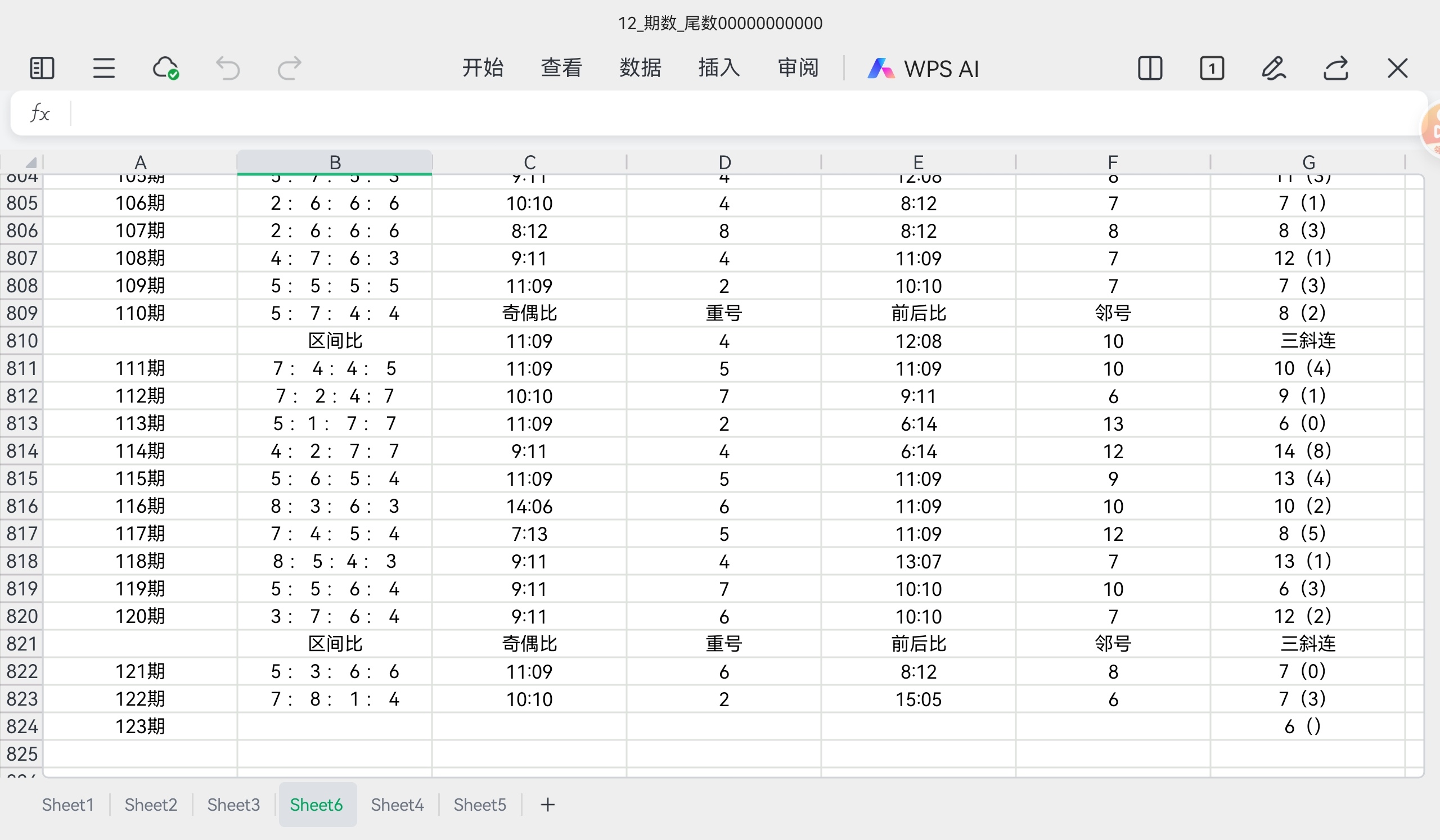
Task: Select column B header
Action: tap(335, 162)
